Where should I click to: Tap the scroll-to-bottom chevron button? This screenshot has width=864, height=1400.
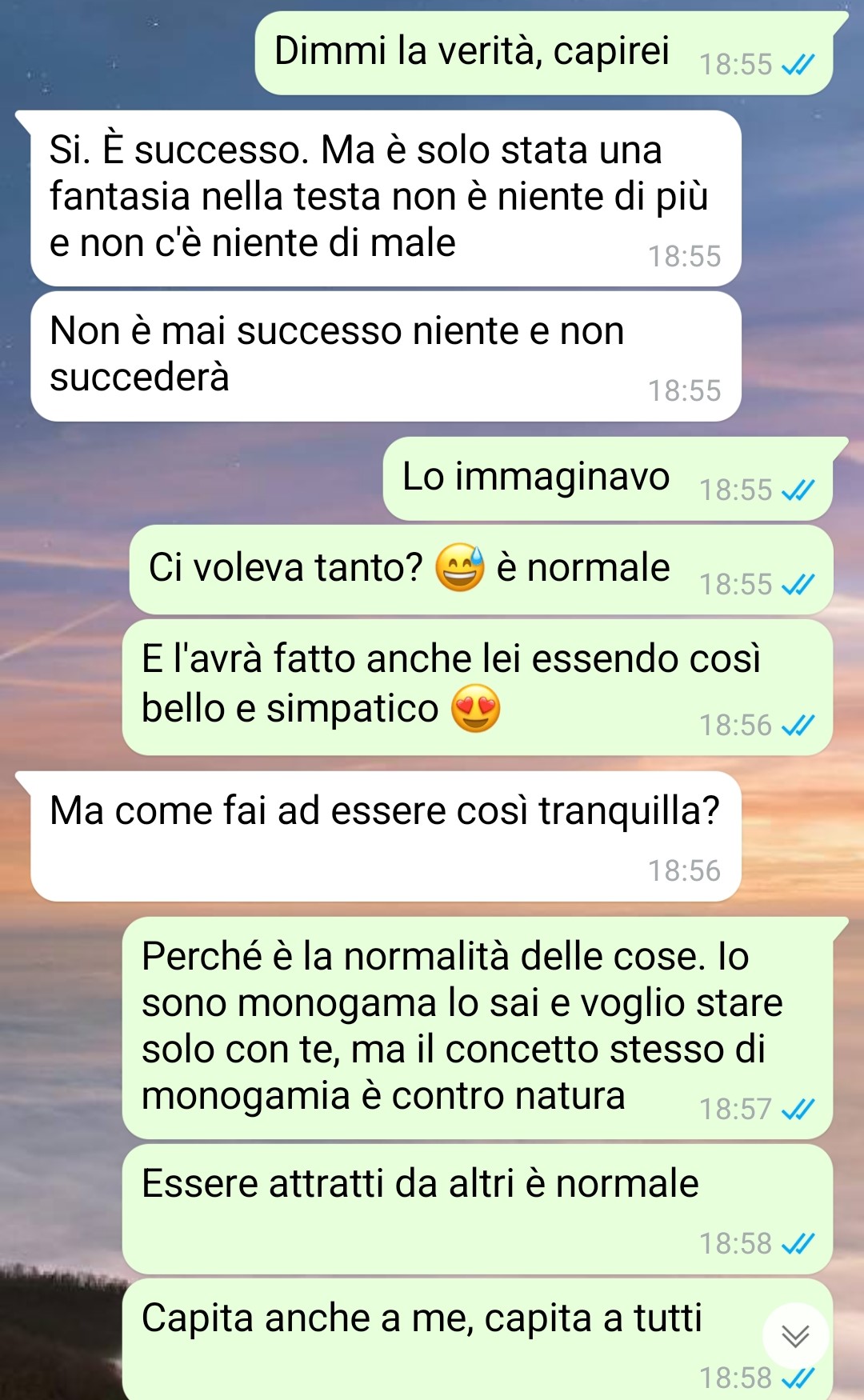pos(795,1335)
